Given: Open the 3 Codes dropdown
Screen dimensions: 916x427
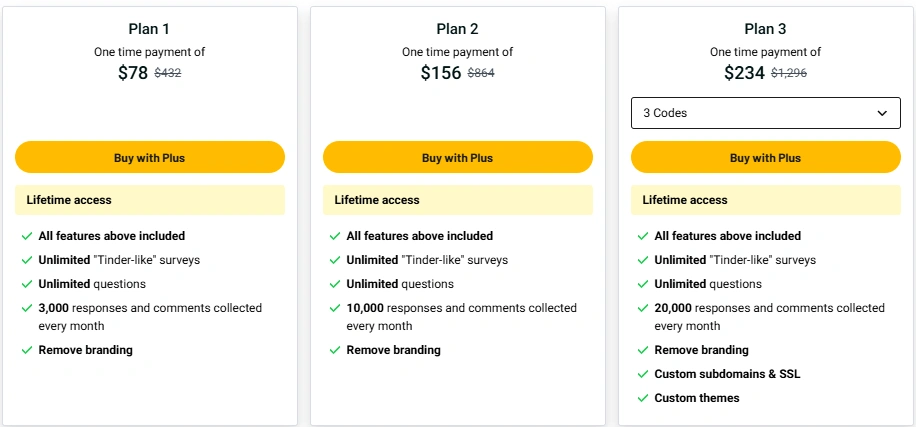Looking at the screenshot, I should click(765, 113).
